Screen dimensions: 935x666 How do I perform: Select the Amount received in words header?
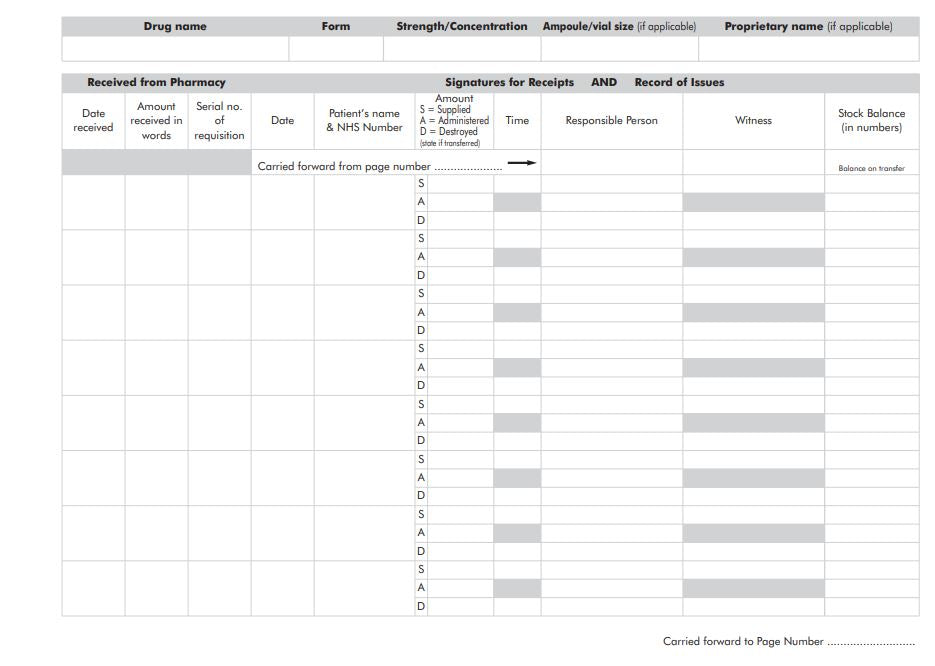156,121
